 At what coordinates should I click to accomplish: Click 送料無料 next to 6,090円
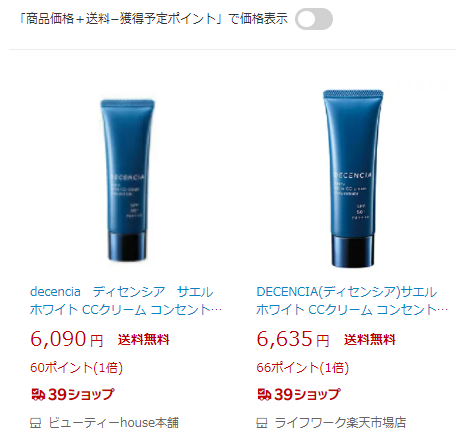point(144,340)
